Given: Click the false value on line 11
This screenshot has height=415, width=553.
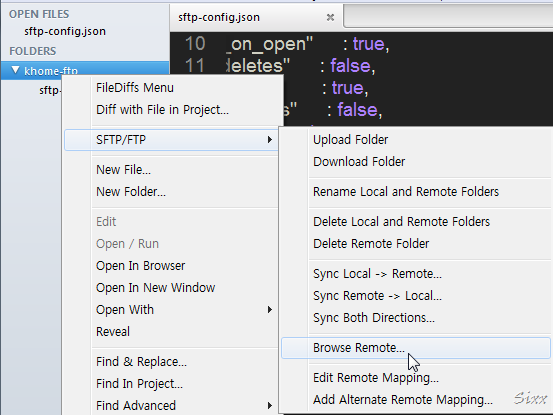Looking at the screenshot, I should pos(350,66).
